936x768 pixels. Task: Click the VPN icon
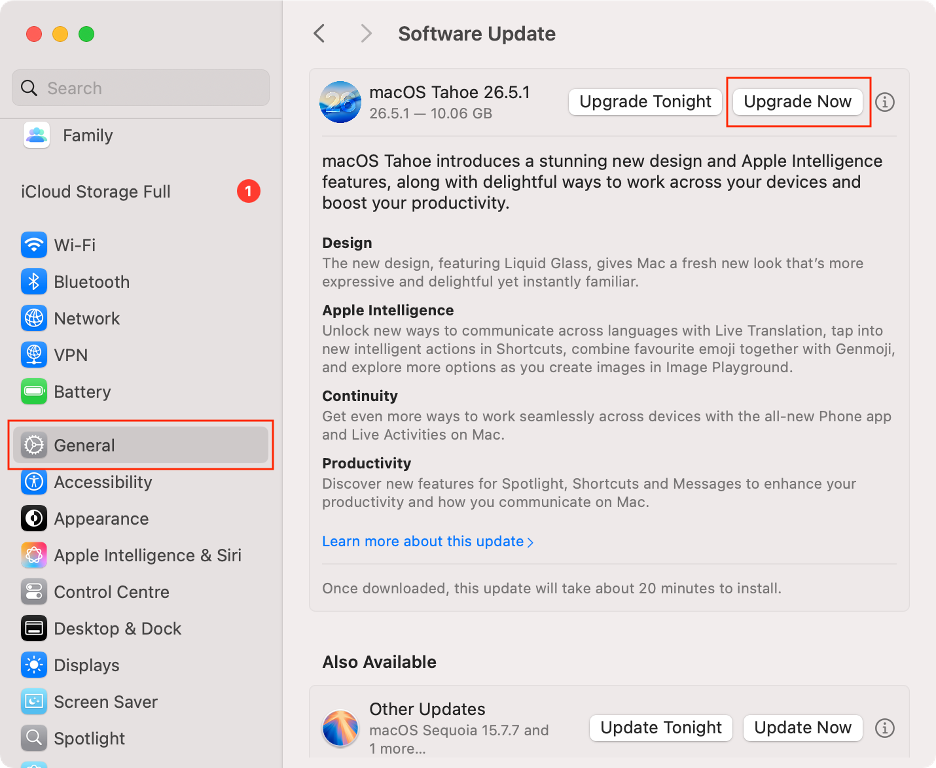[34, 355]
